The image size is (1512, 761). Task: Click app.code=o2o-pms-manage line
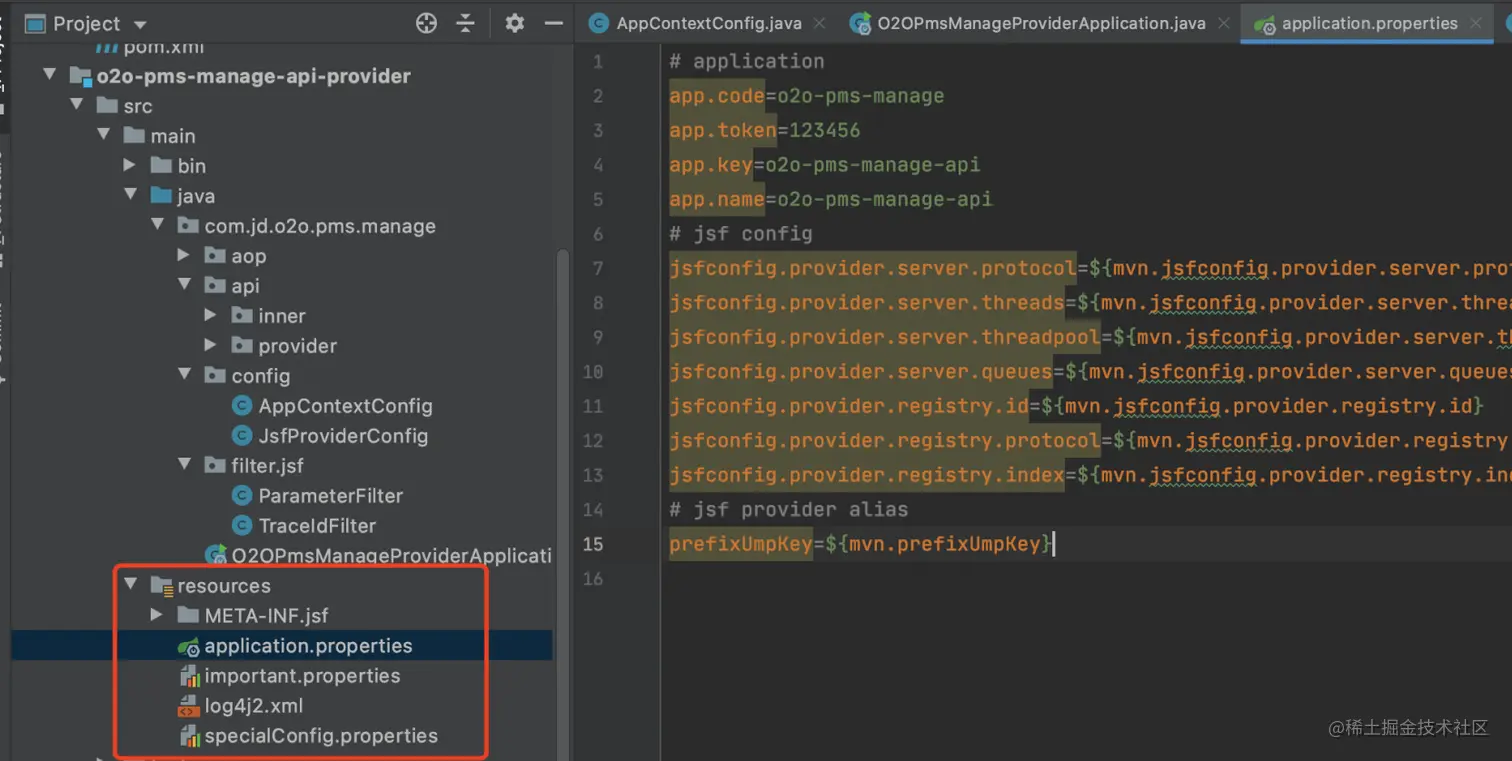tap(807, 96)
